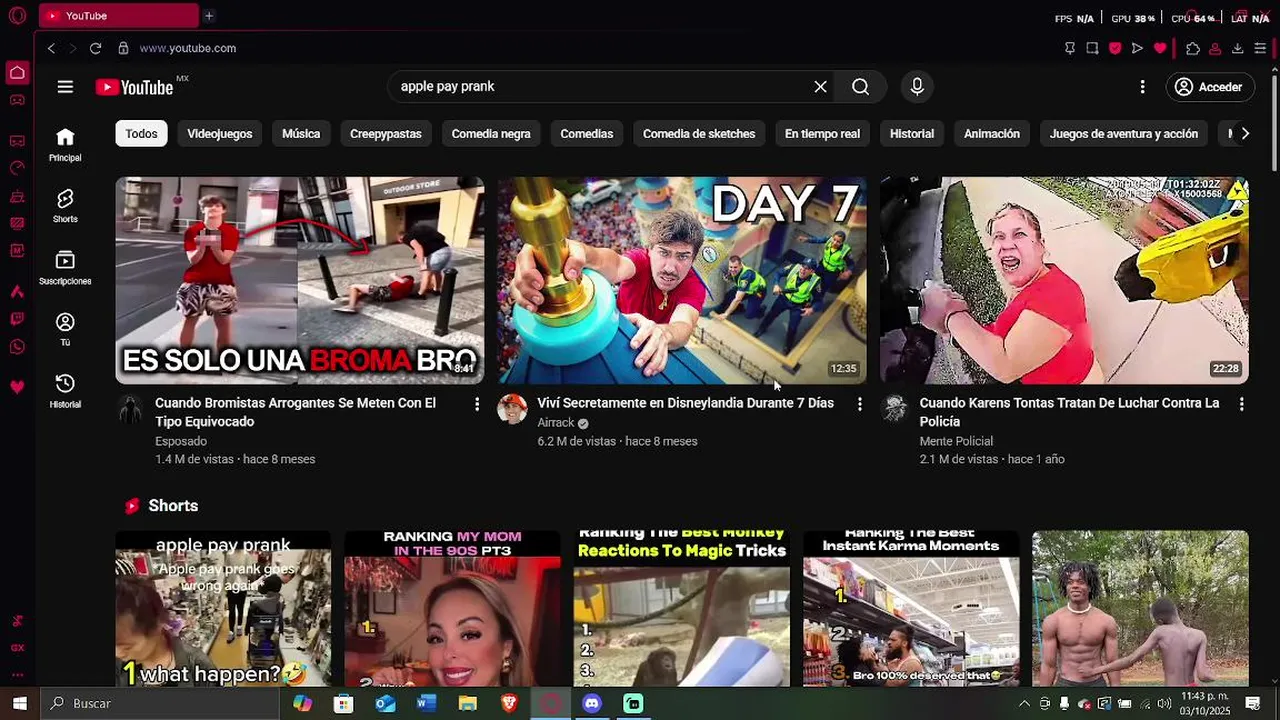The width and height of the screenshot is (1280, 720).
Task: Open the Cuando Bromistas Arrogantes video title
Action: (295, 412)
